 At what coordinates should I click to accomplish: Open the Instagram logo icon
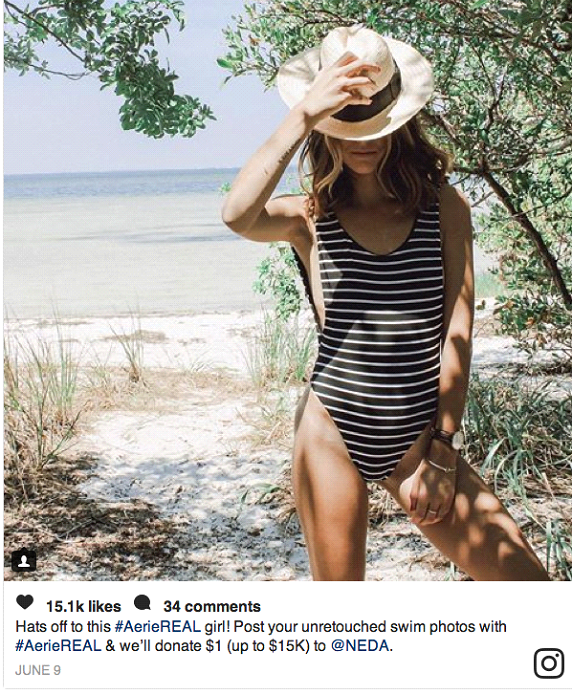[x=549, y=663]
